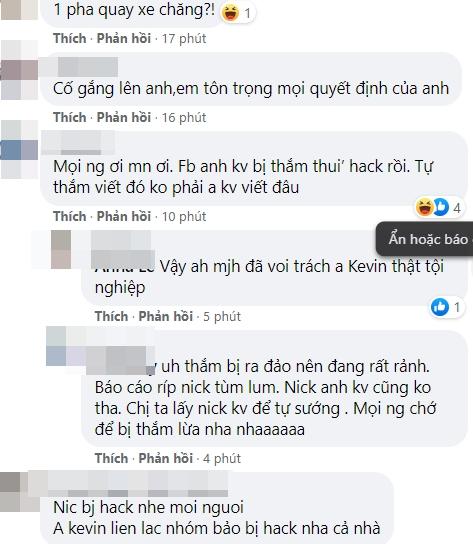This screenshot has height=544, width=473.
Task: Click 'Thích' under the 10 phút comment
Action: [x=70, y=216]
